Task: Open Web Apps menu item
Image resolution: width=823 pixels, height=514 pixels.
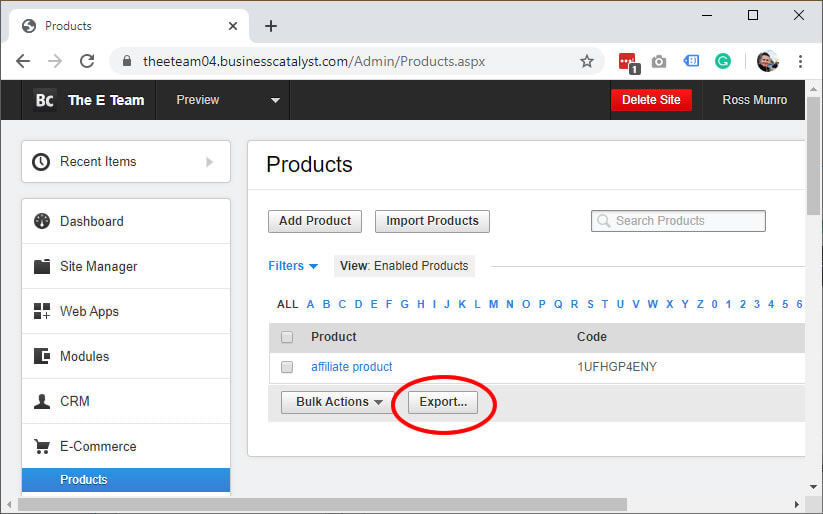Action: [126, 311]
